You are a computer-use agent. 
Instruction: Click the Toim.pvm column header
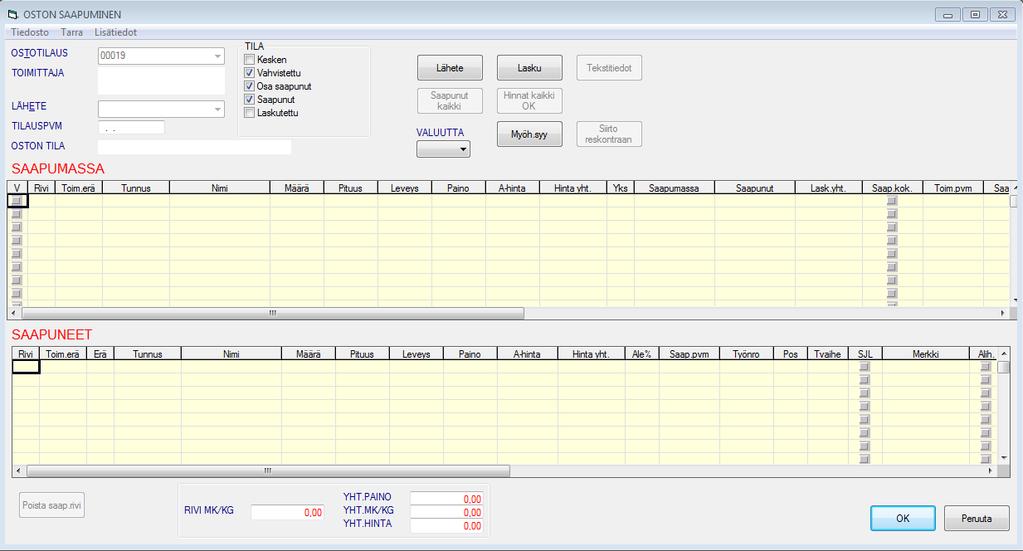pyautogui.click(x=953, y=188)
